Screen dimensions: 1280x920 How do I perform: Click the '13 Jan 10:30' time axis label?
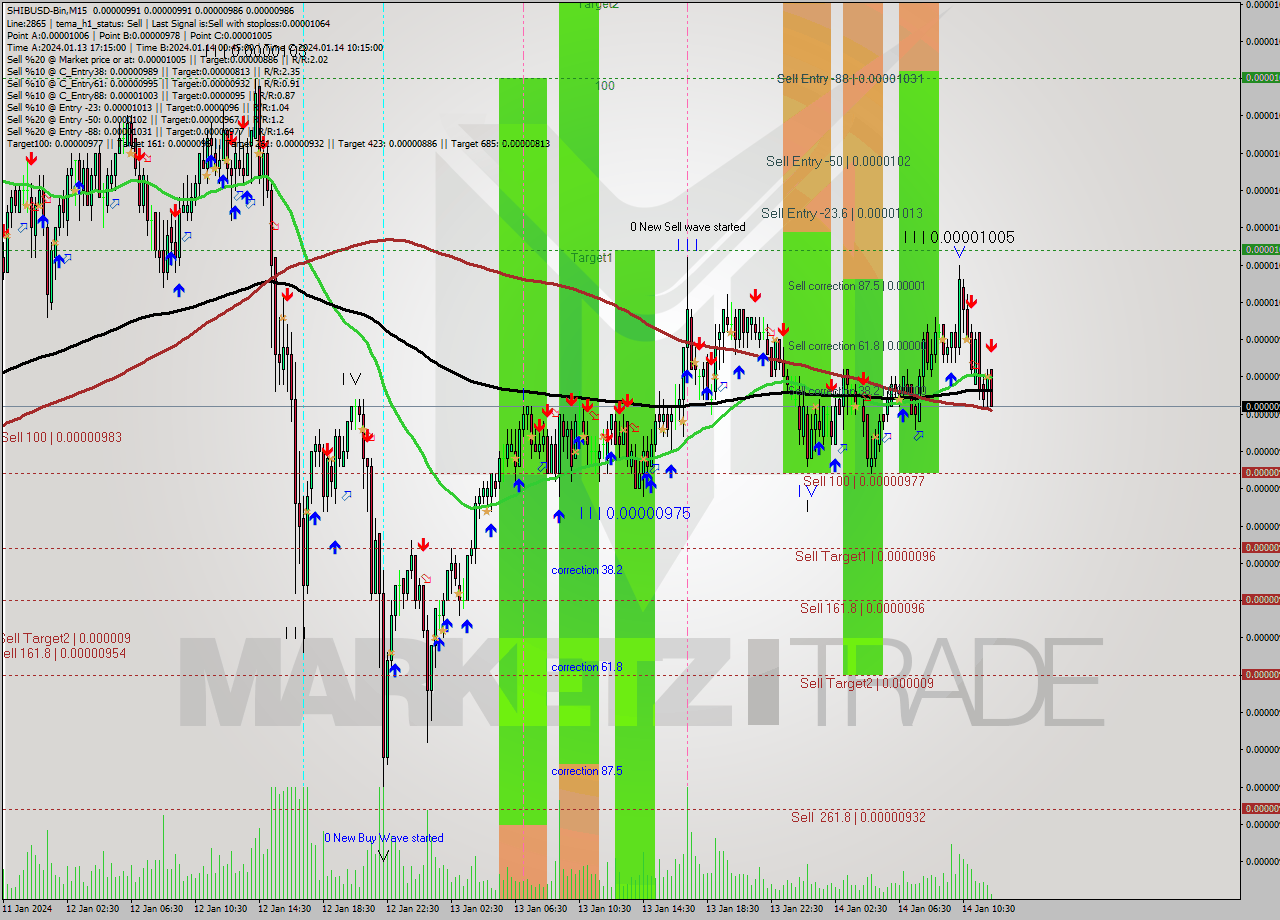(604, 909)
